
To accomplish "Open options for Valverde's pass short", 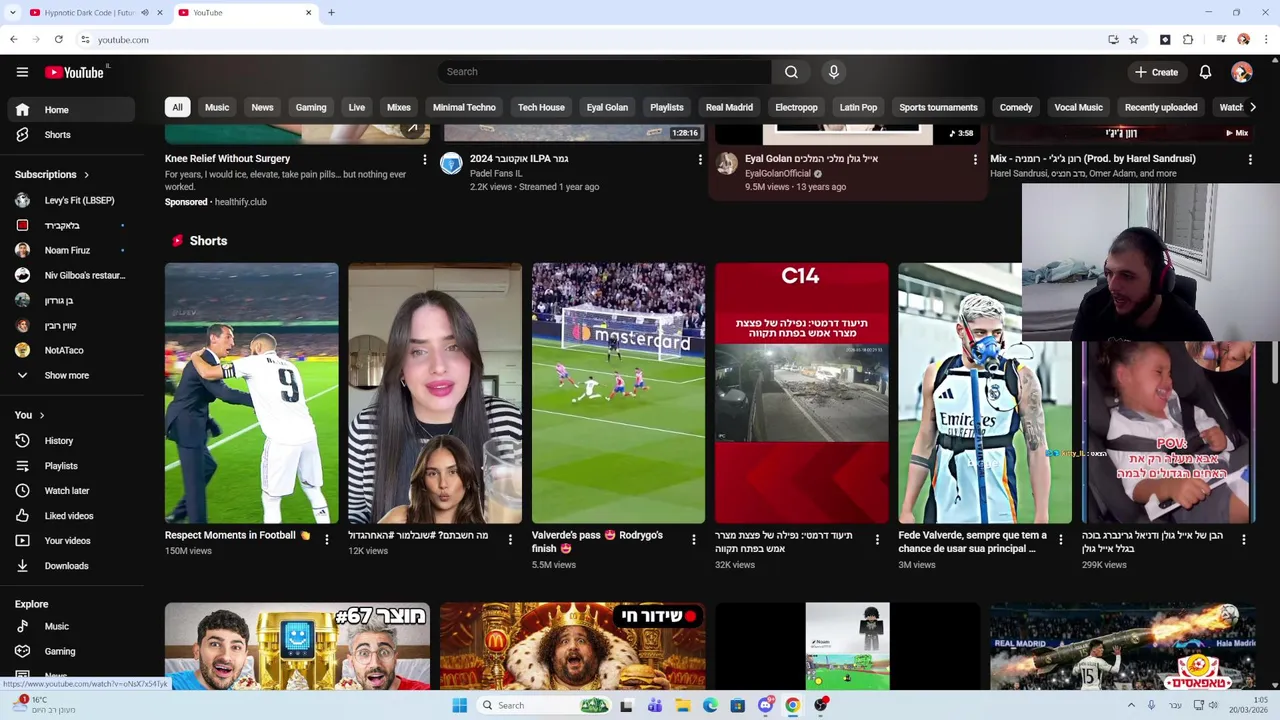I will tap(693, 540).
